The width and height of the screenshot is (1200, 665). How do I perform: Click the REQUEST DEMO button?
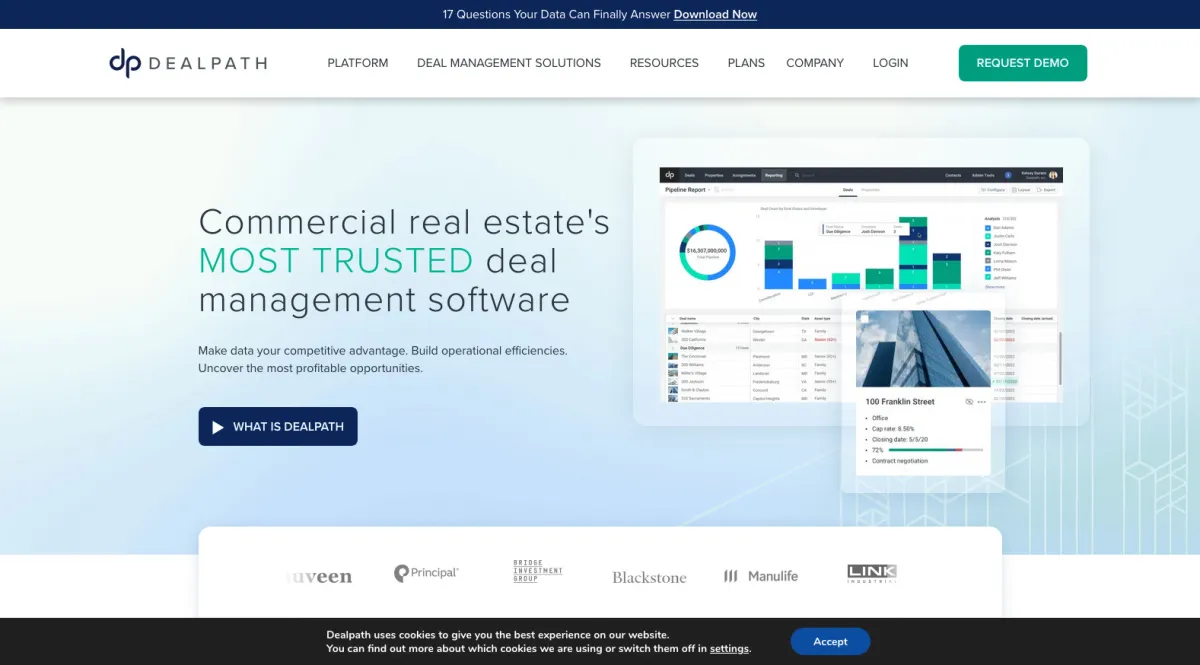point(1023,63)
